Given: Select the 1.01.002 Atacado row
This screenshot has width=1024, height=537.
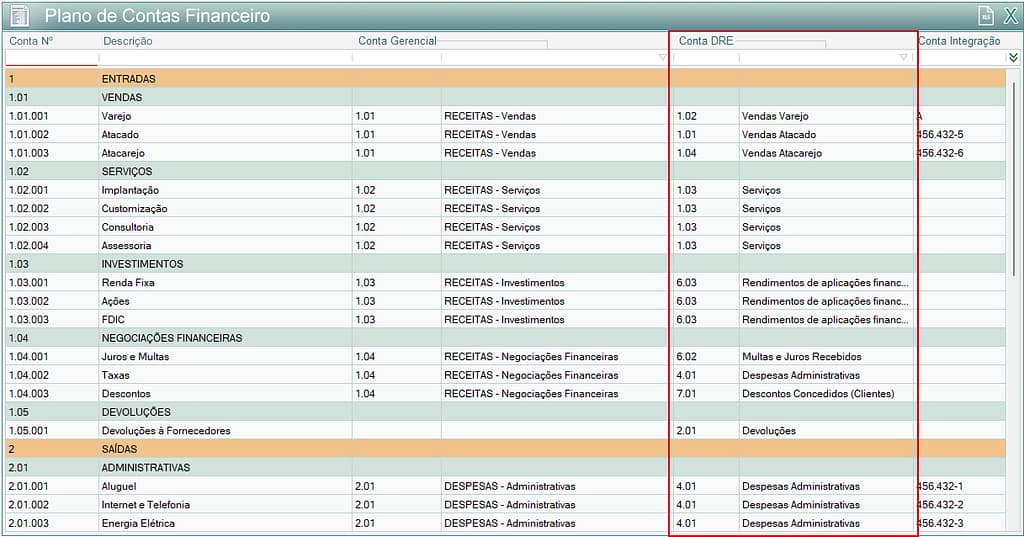Looking at the screenshot, I should click(x=505, y=134).
